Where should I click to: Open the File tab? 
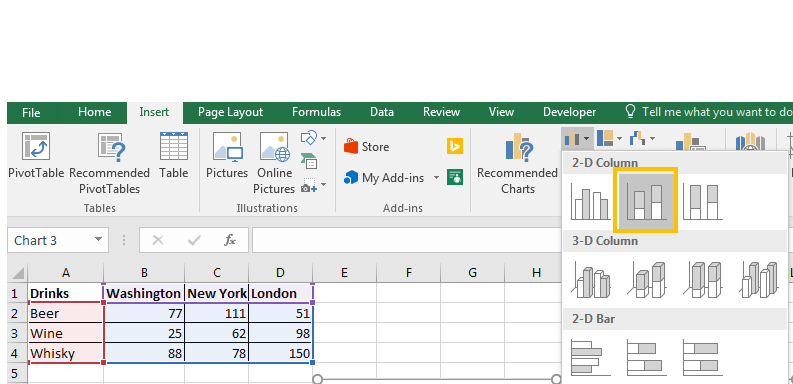pyautogui.click(x=31, y=112)
